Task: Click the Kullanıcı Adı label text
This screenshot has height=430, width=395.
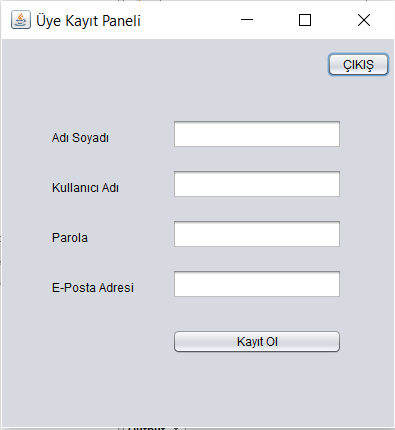Action: 85,188
